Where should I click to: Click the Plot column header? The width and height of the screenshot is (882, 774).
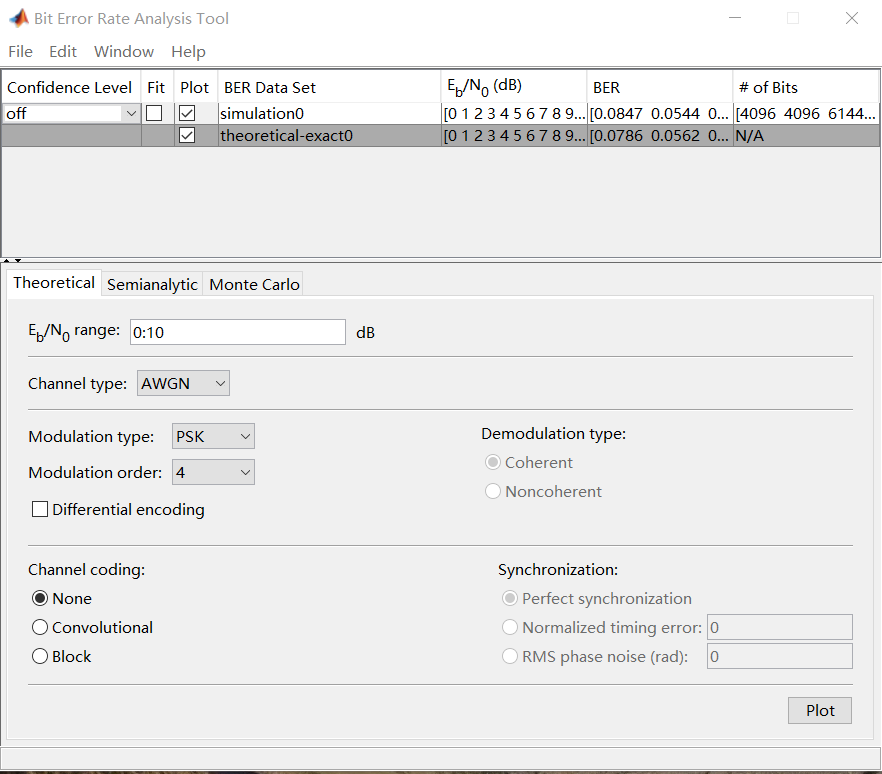(x=195, y=87)
